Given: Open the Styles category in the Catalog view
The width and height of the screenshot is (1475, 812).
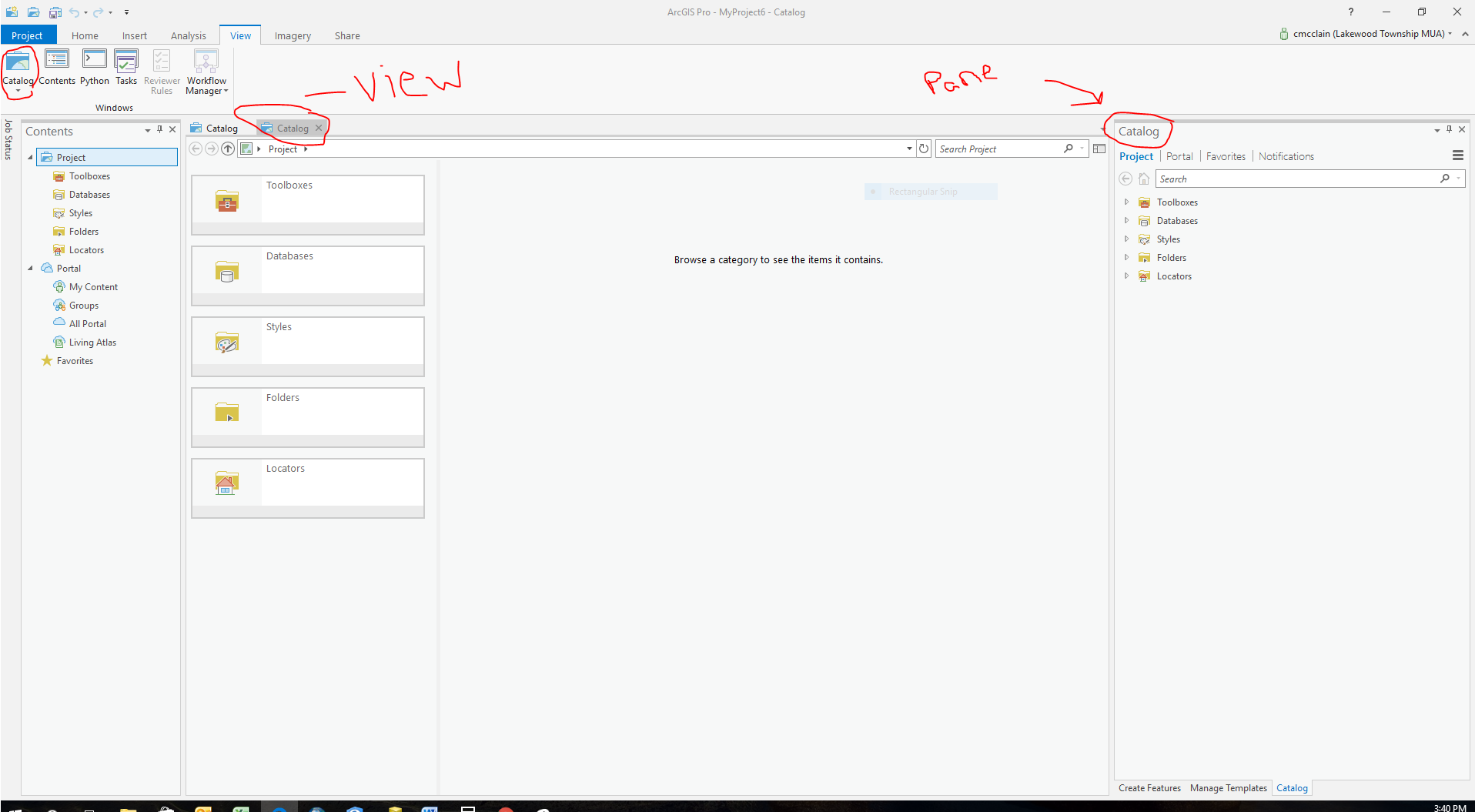Looking at the screenshot, I should (307, 345).
